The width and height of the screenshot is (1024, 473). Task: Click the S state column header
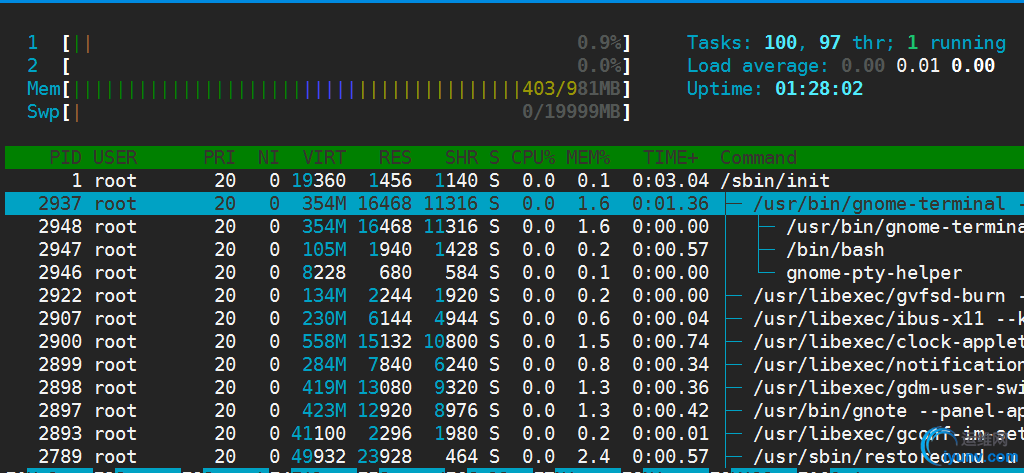(494, 157)
